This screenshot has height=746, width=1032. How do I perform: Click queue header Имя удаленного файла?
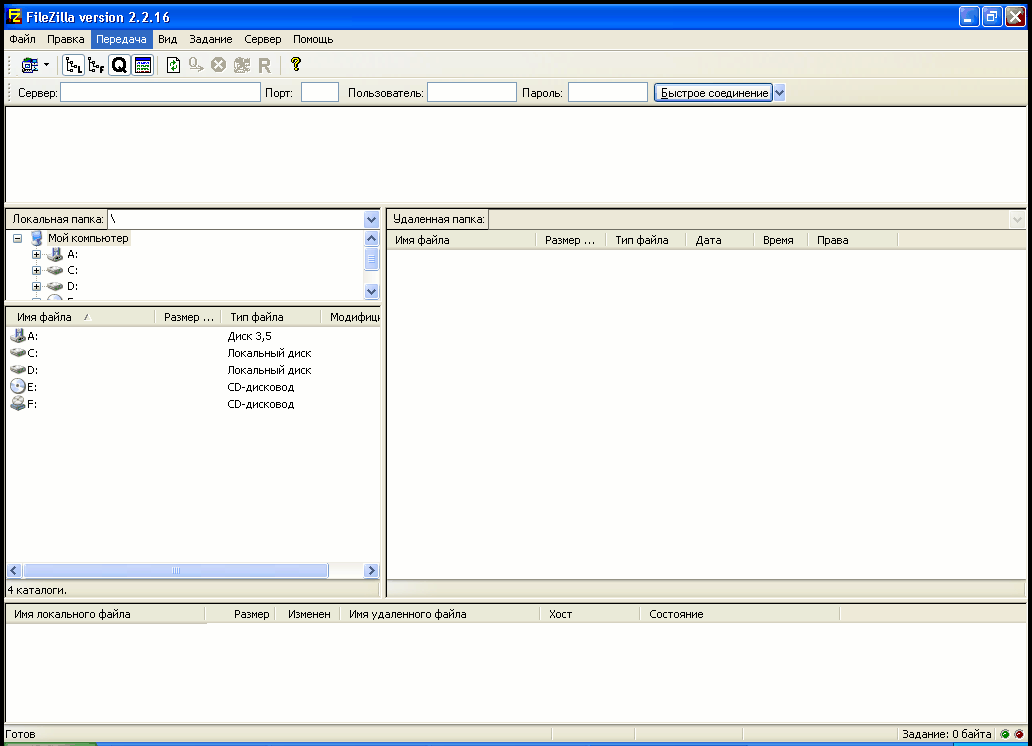tap(439, 614)
